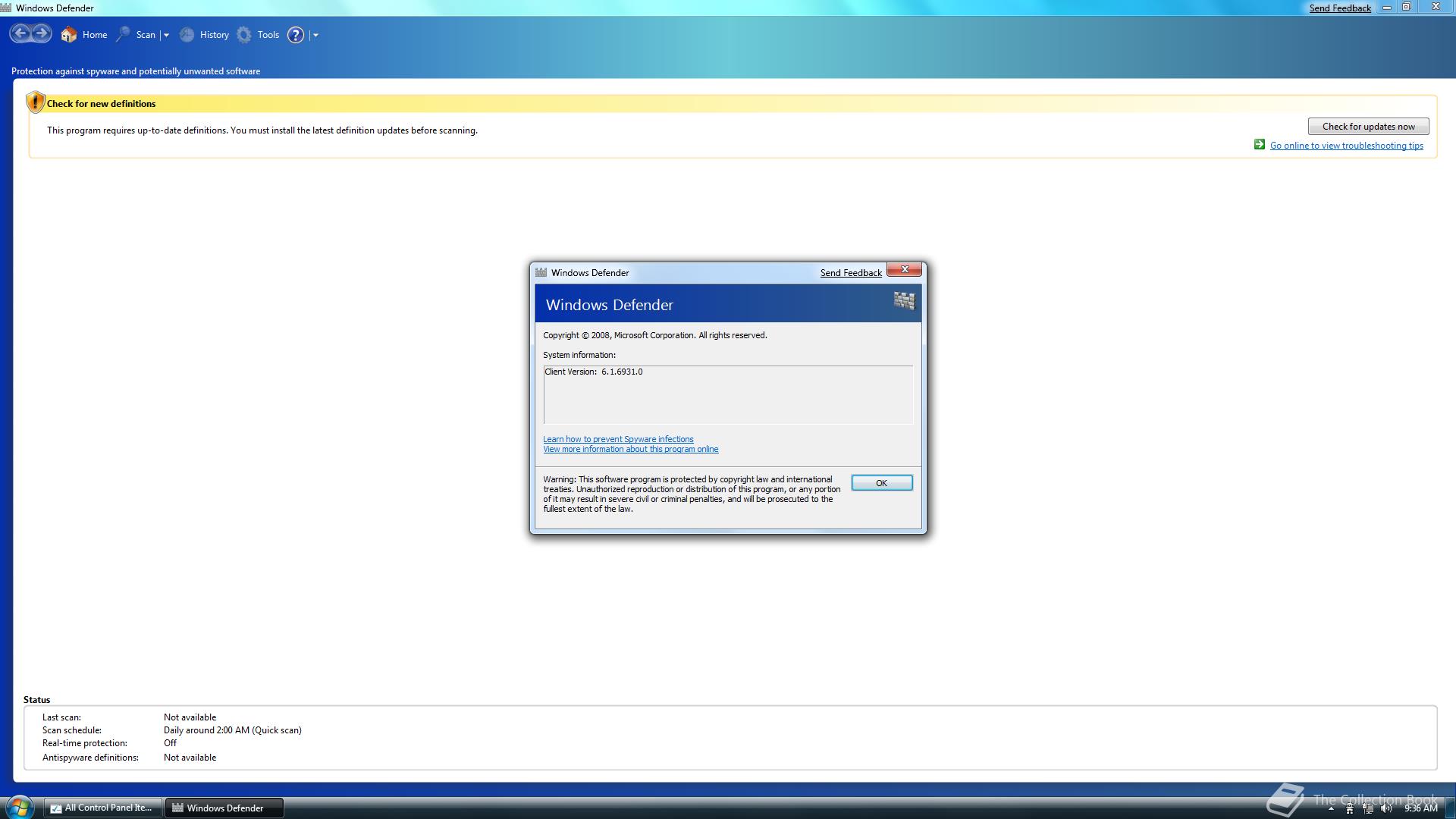Switch to Windows Defender taskbar button

(x=224, y=808)
